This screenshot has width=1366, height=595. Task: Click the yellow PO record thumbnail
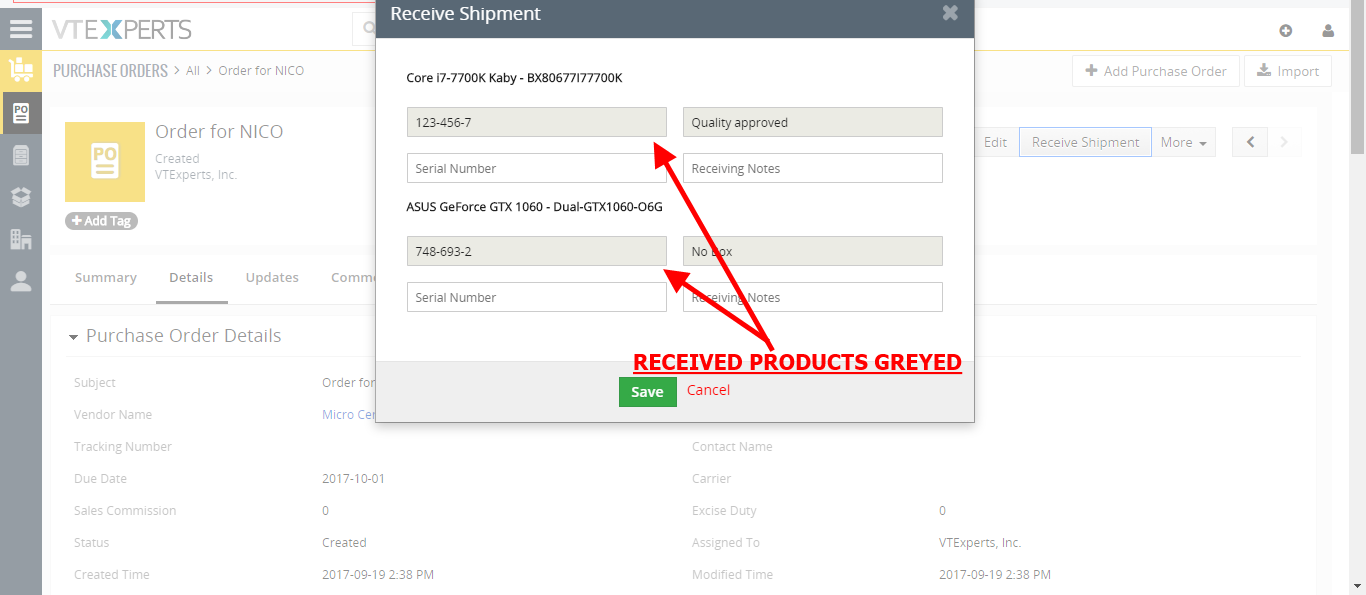coord(105,162)
